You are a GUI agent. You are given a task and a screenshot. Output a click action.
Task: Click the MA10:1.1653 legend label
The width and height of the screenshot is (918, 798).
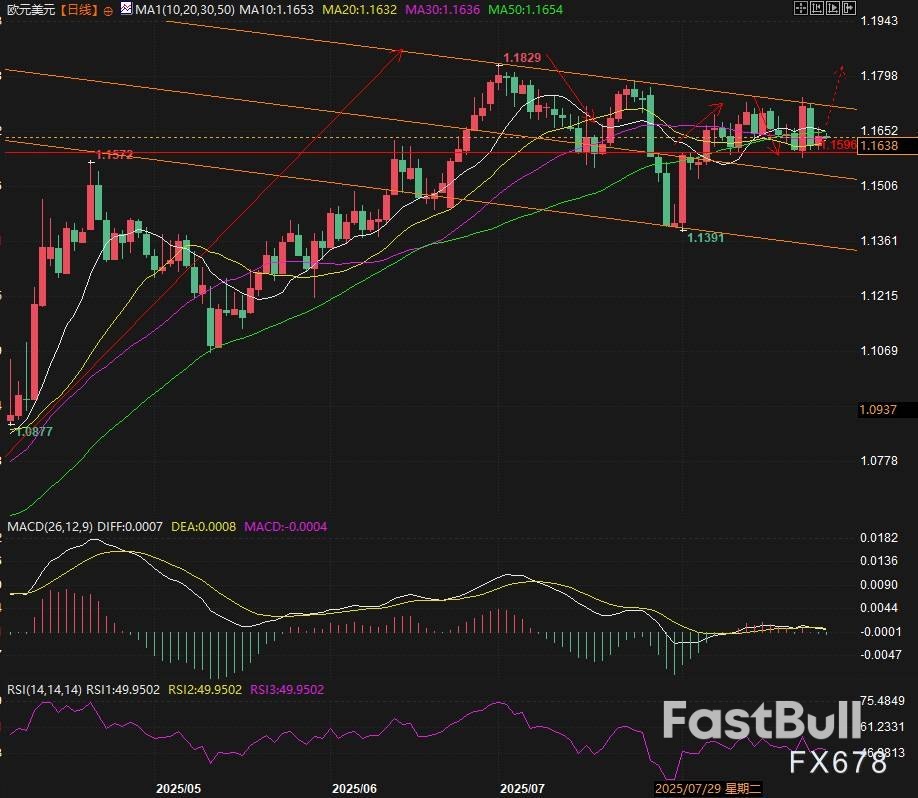pos(274,10)
